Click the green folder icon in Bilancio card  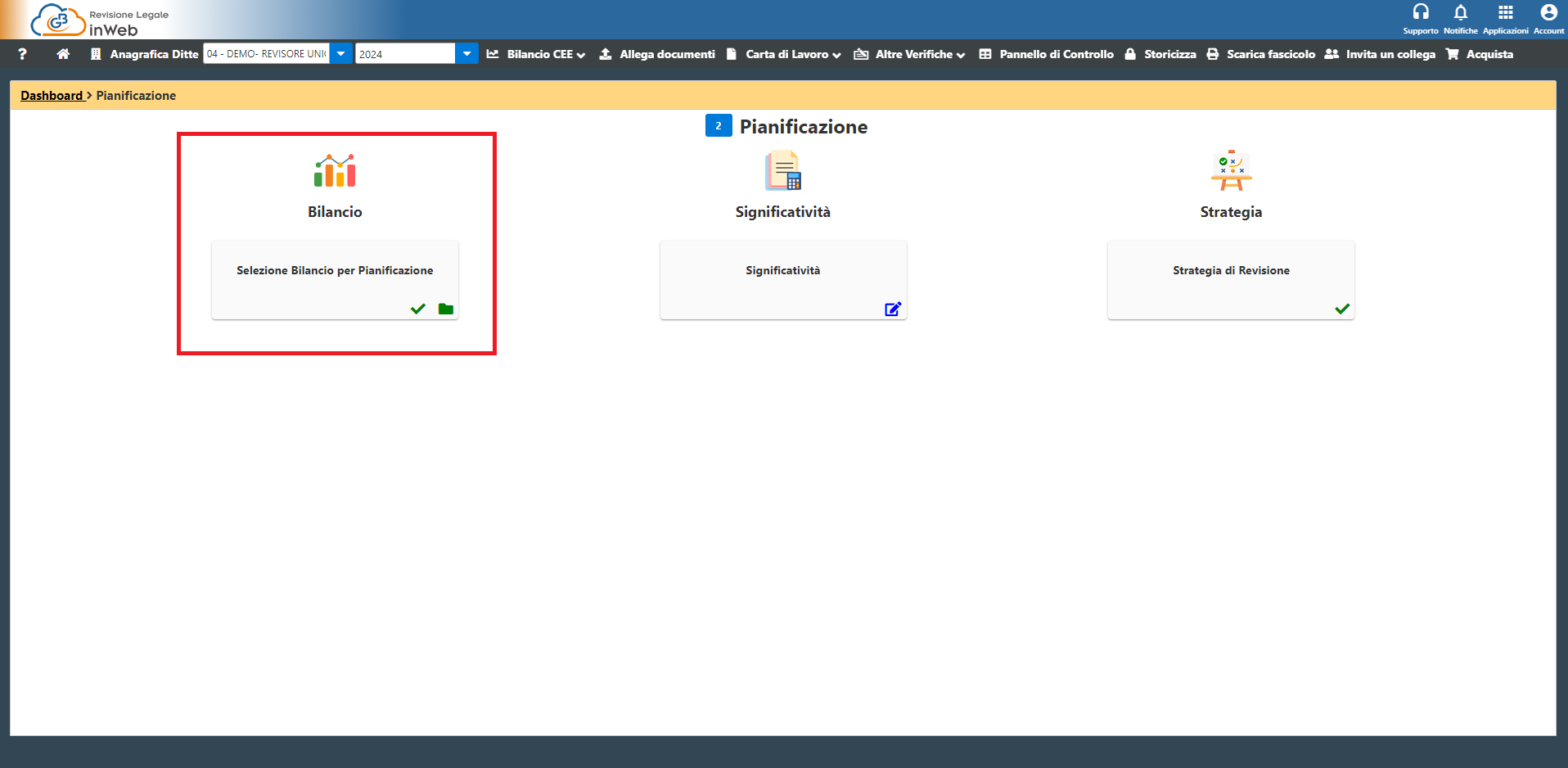pyautogui.click(x=446, y=309)
